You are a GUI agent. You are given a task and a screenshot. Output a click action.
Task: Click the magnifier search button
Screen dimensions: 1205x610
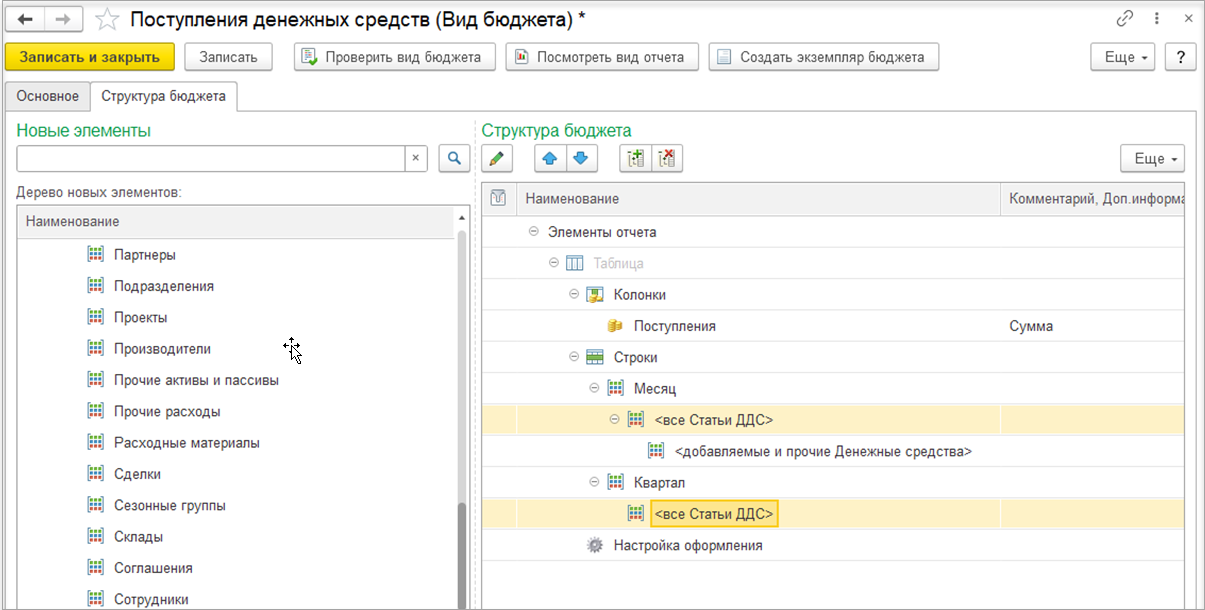pos(453,158)
